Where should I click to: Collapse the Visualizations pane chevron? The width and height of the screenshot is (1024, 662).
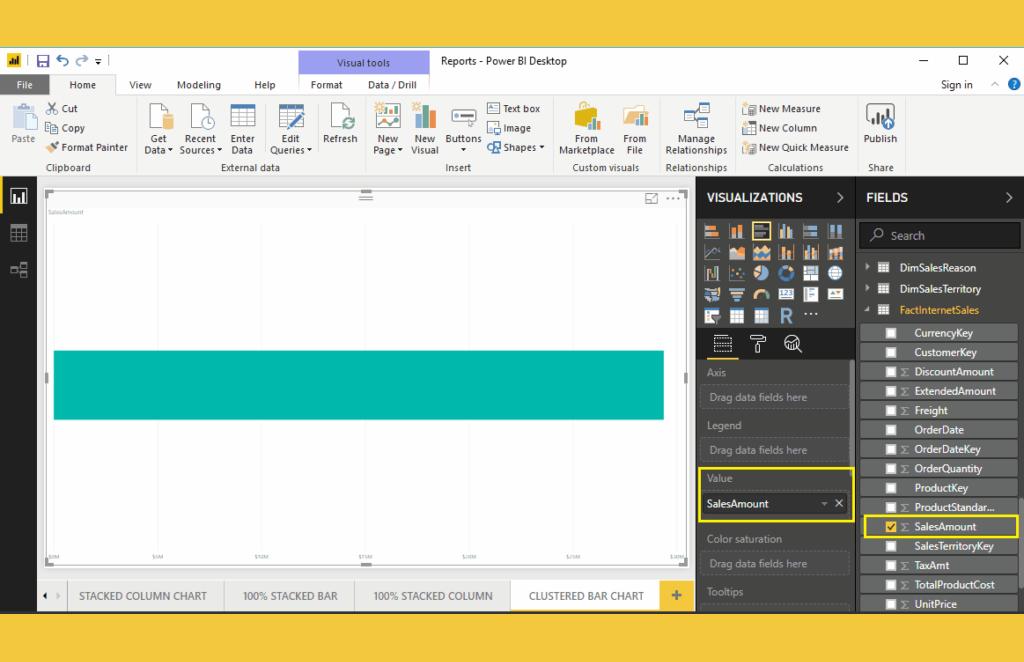[839, 198]
